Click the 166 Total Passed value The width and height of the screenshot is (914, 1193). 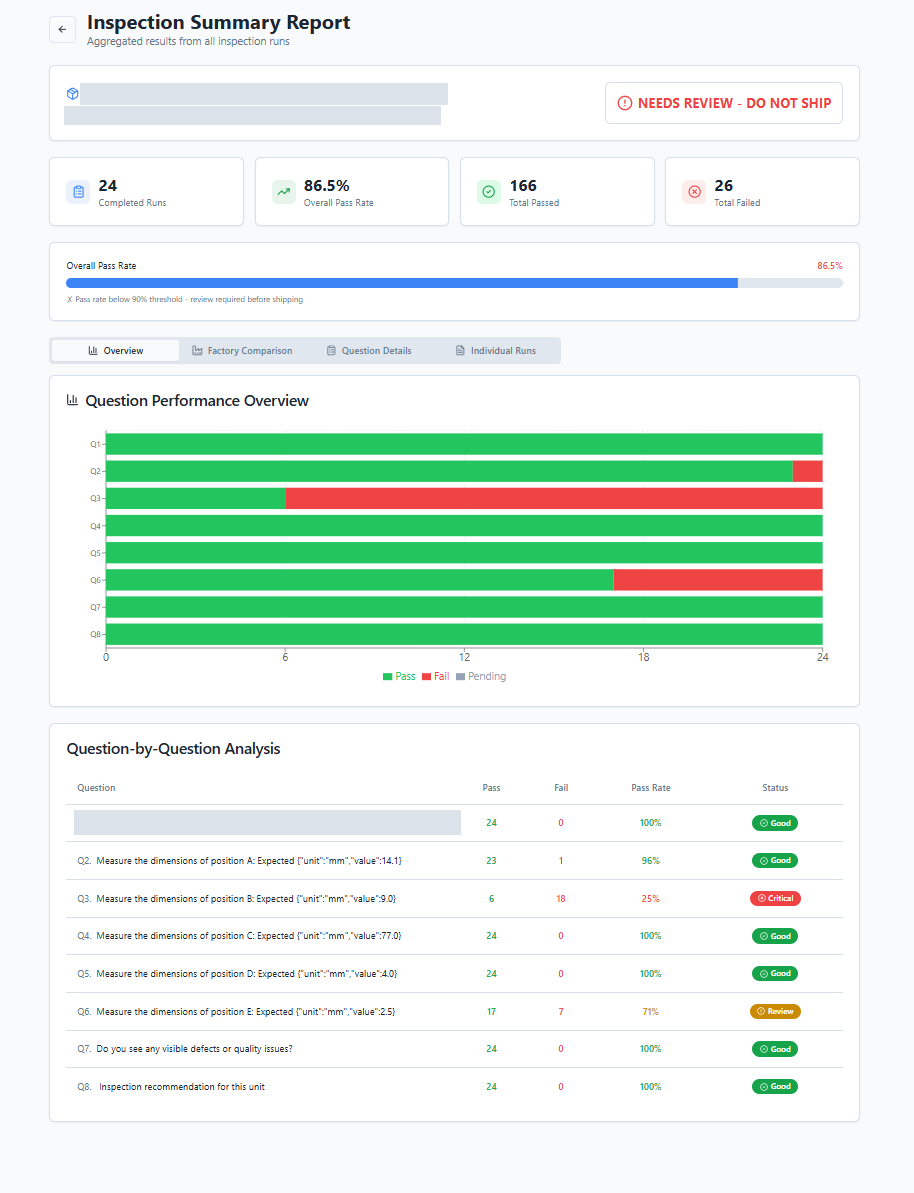tap(523, 186)
